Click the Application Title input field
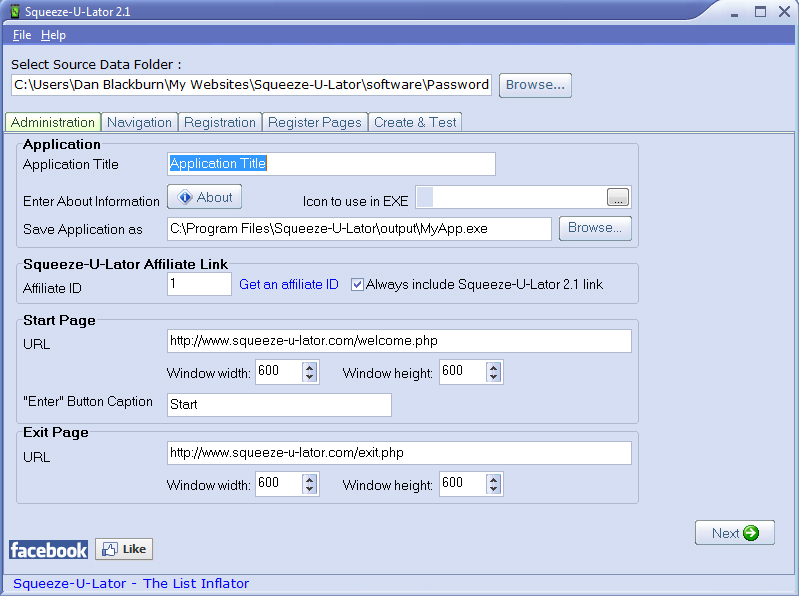The height and width of the screenshot is (596, 800). [331, 164]
